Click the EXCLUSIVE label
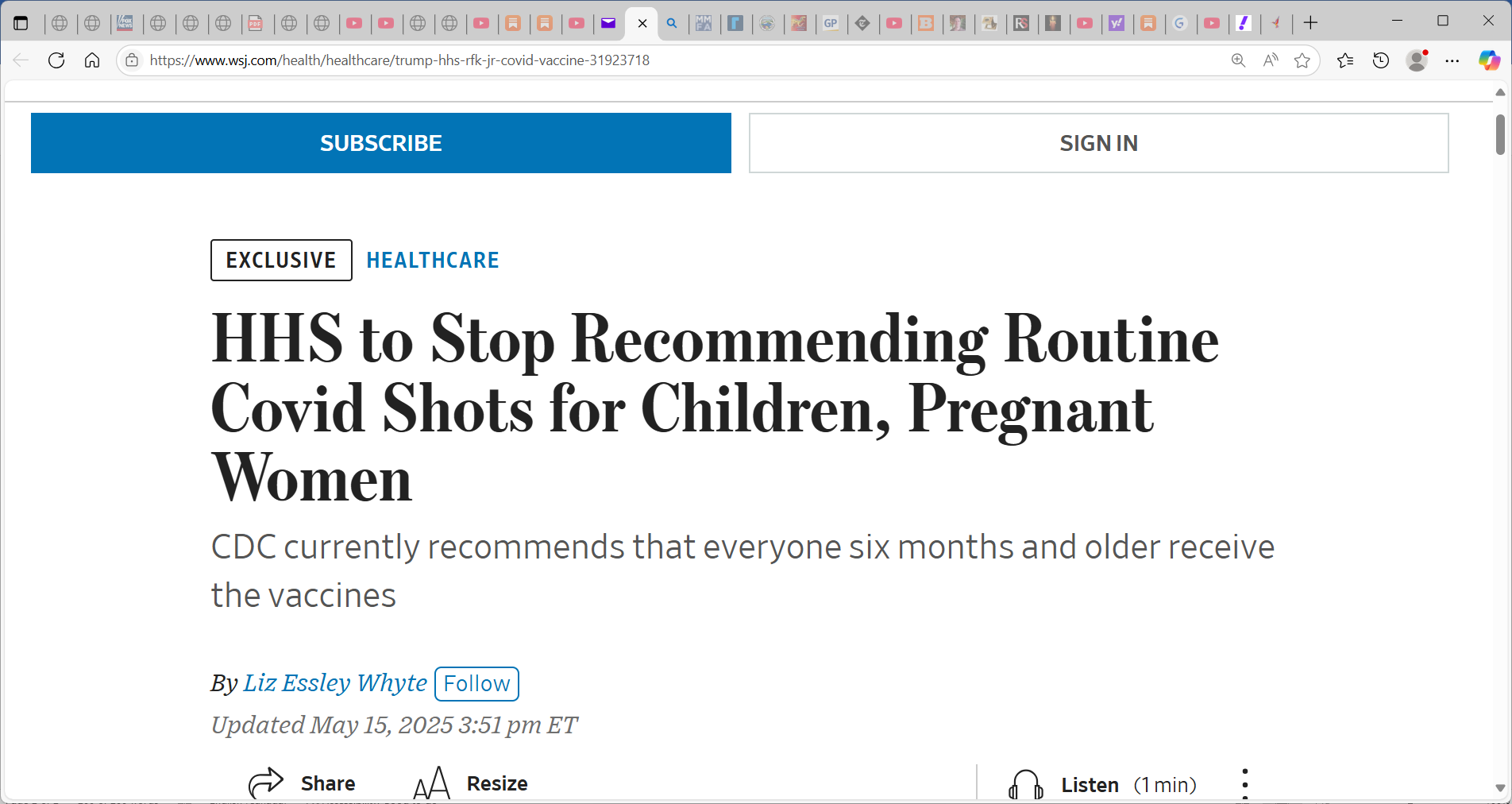1512x804 pixels. coord(281,260)
